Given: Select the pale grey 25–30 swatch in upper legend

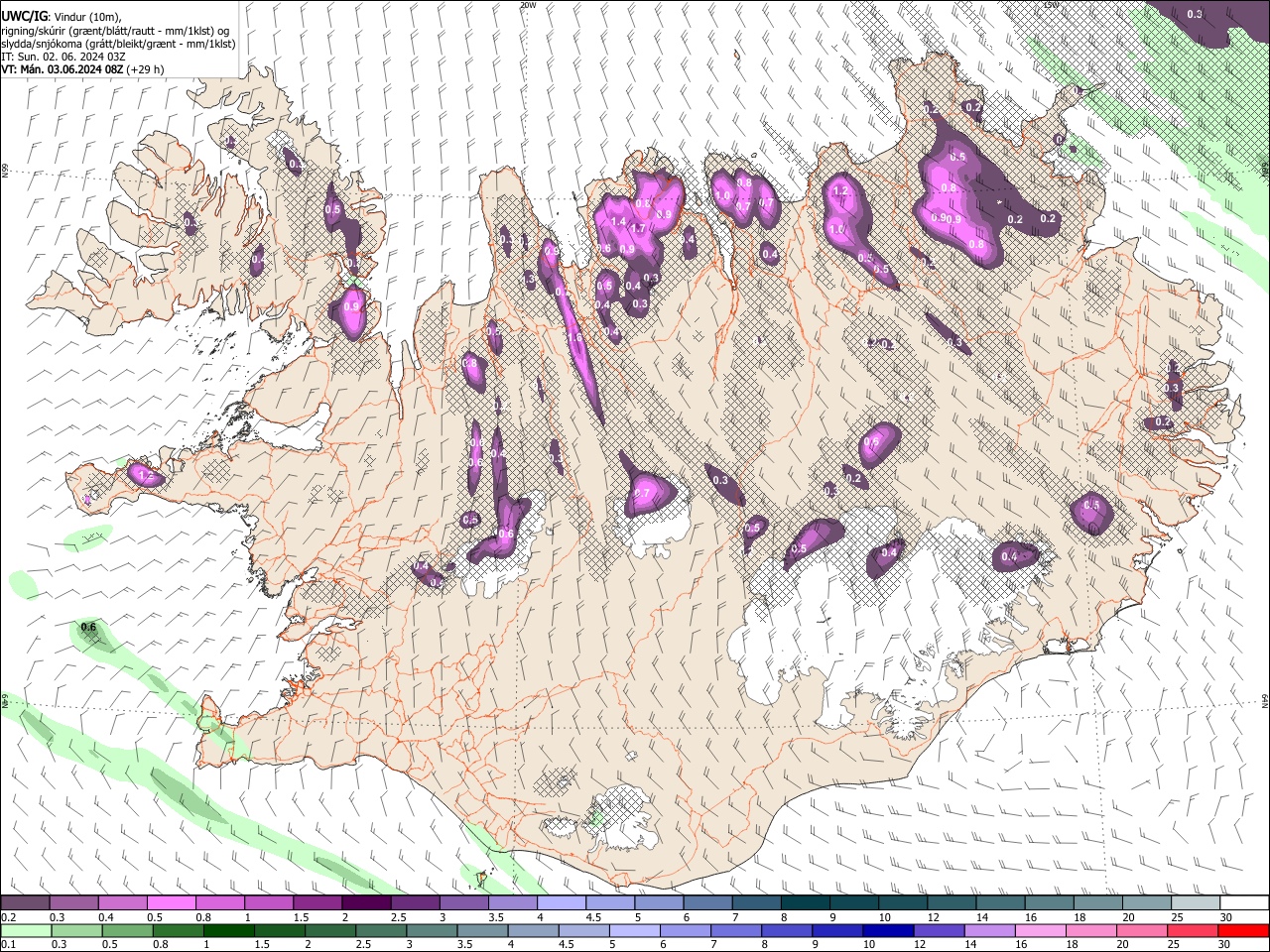Looking at the screenshot, I should (1197, 903).
